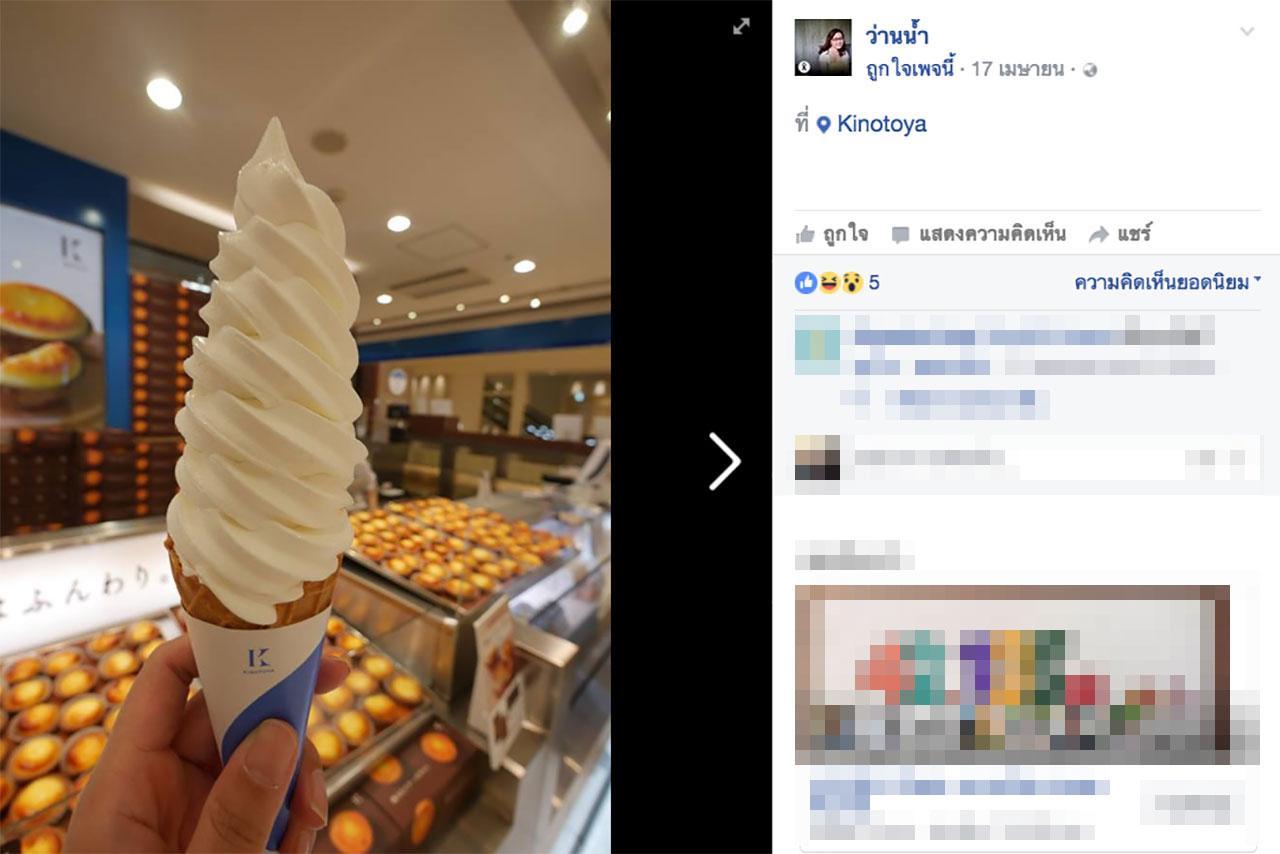1280x854 pixels.
Task: Click แชร์ share button
Action: point(1120,234)
